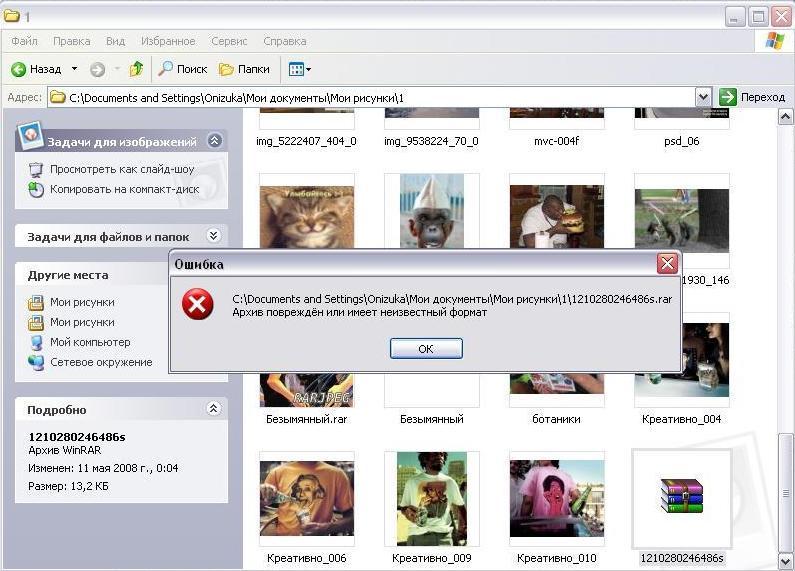
Task: Open the Справка menu
Action: tap(284, 41)
